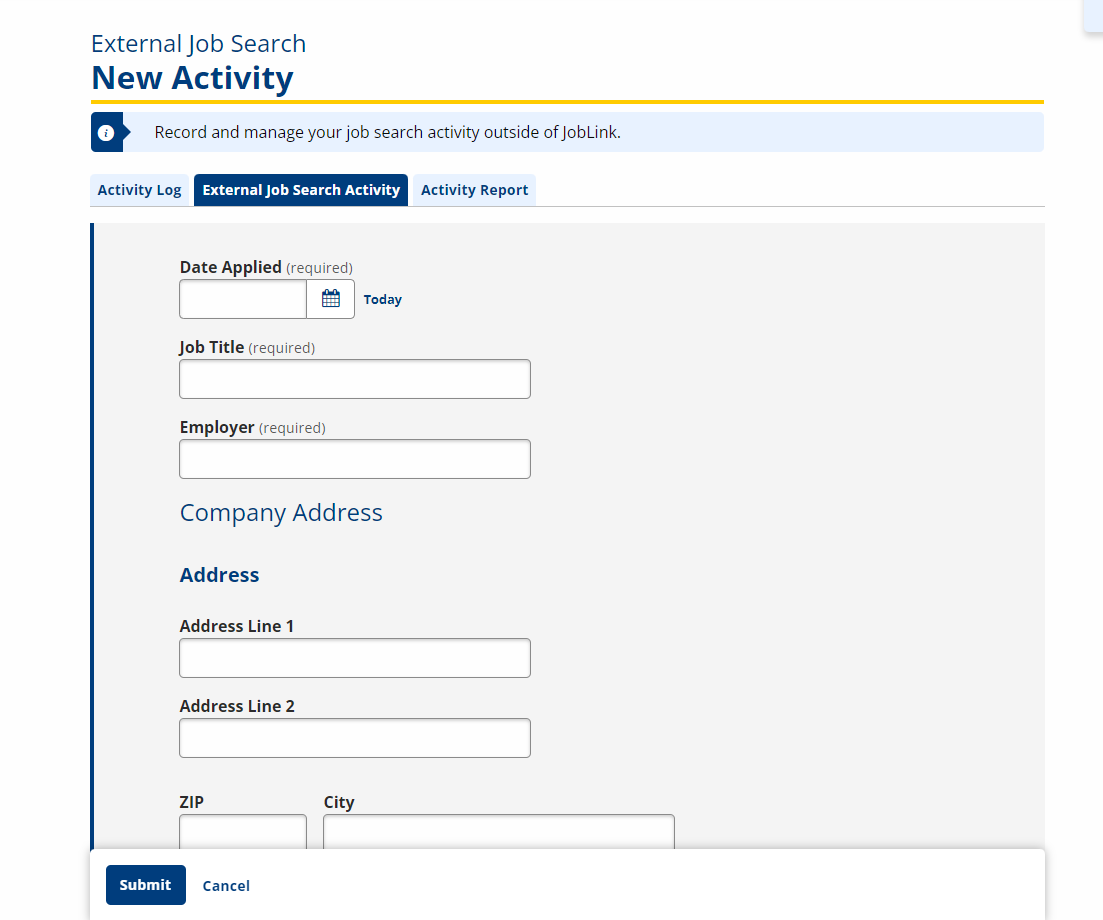Click the "Employer" label
Screen dimensions: 1103x920
click(217, 428)
